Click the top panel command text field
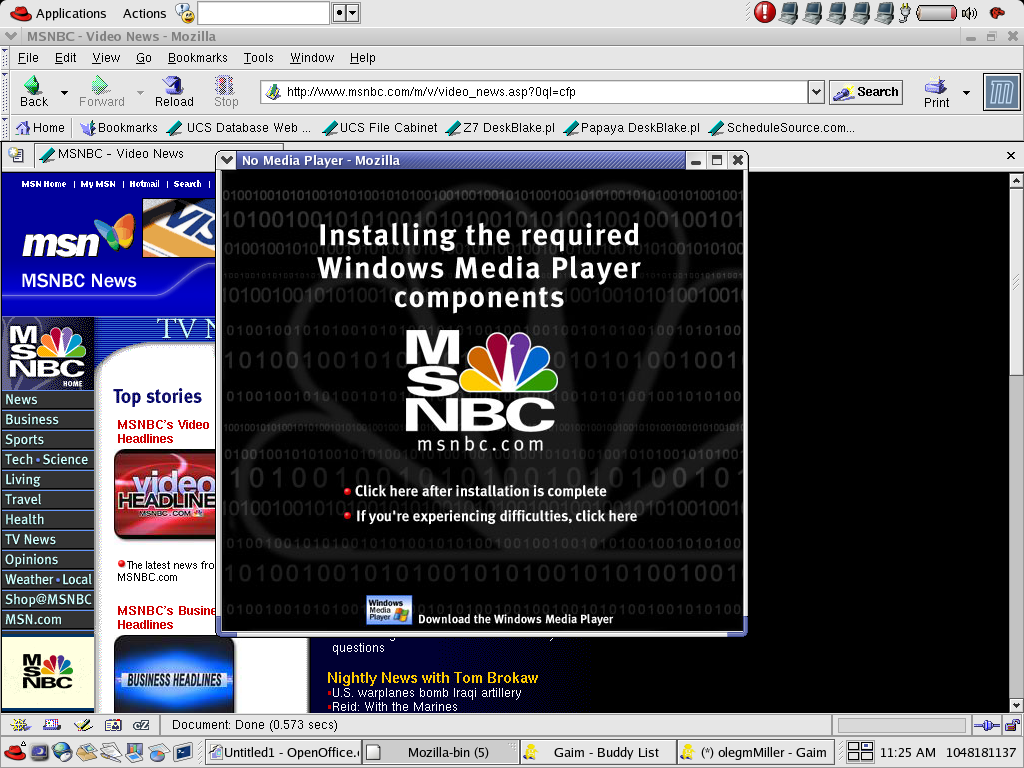The image size is (1024, 768). click(263, 13)
